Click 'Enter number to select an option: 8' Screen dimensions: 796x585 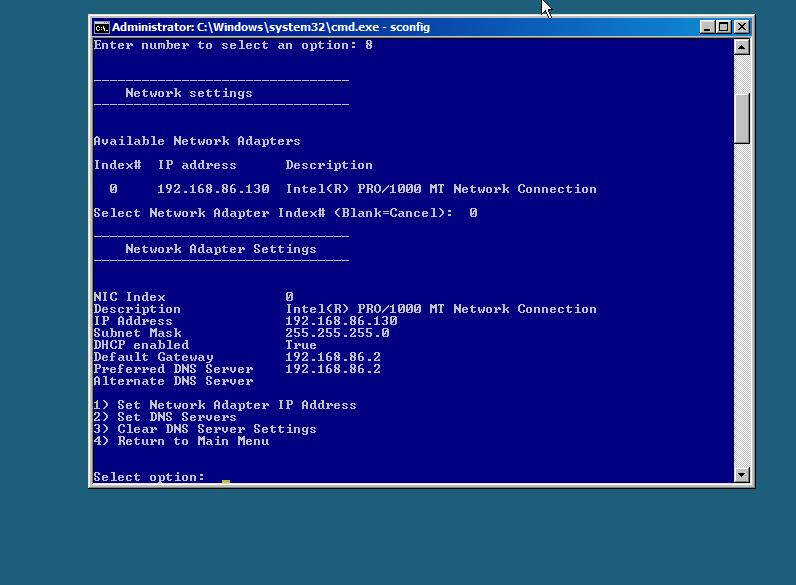pyautogui.click(x=233, y=45)
